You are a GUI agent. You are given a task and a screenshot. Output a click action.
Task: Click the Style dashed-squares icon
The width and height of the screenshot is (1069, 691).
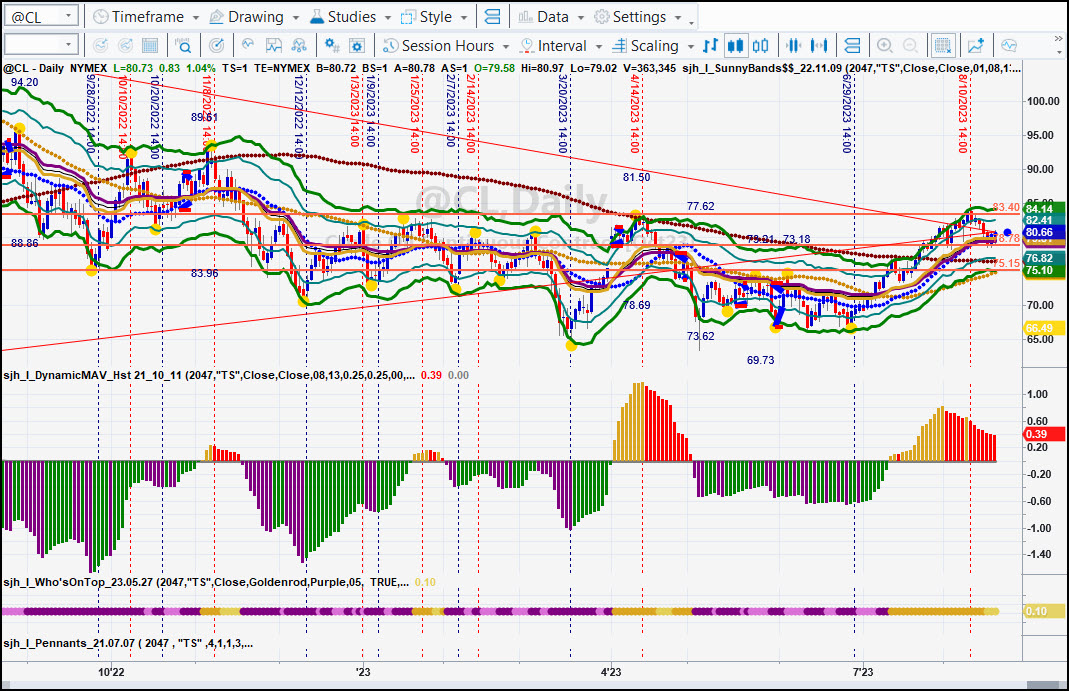point(408,16)
